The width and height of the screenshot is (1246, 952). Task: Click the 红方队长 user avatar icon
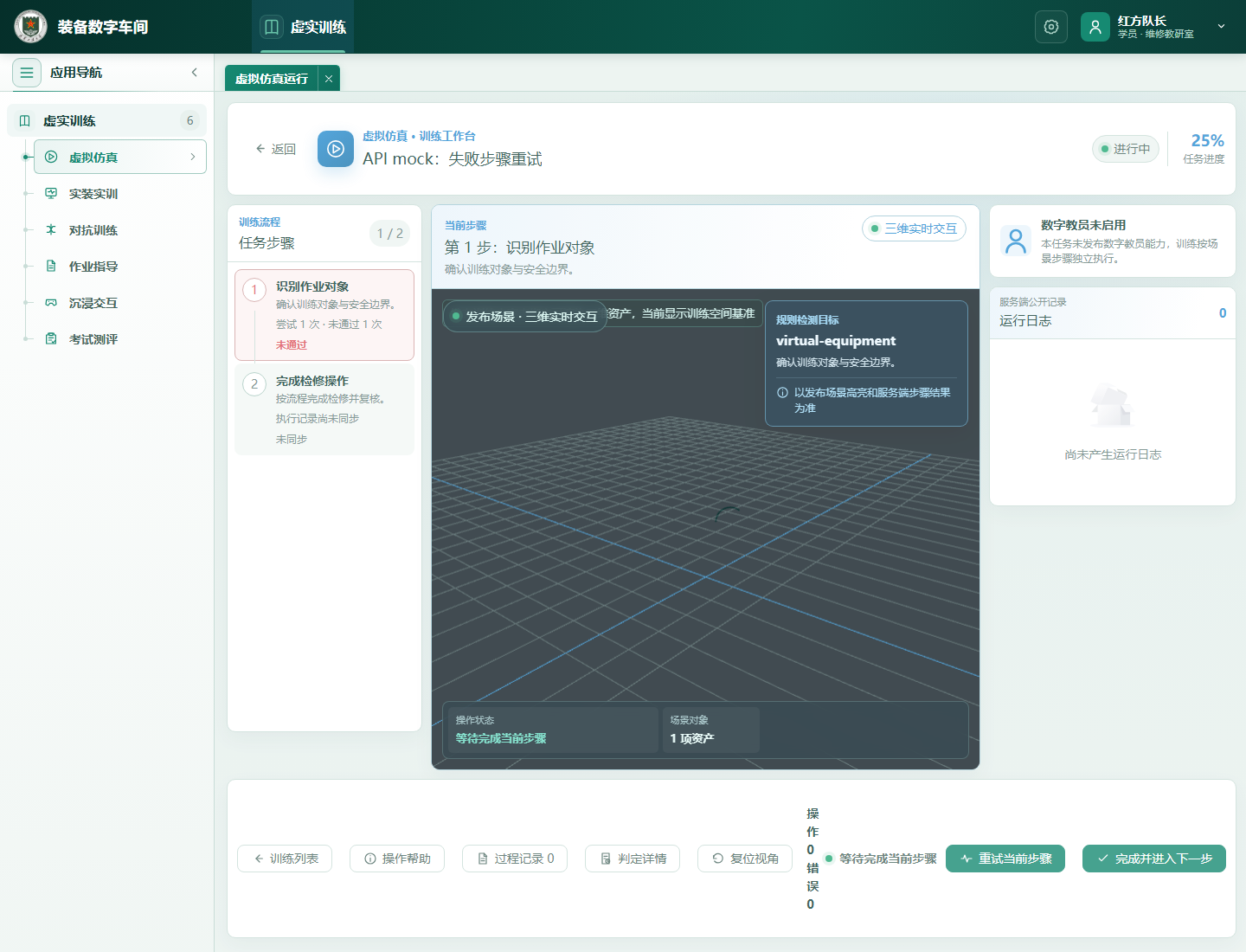point(1095,27)
